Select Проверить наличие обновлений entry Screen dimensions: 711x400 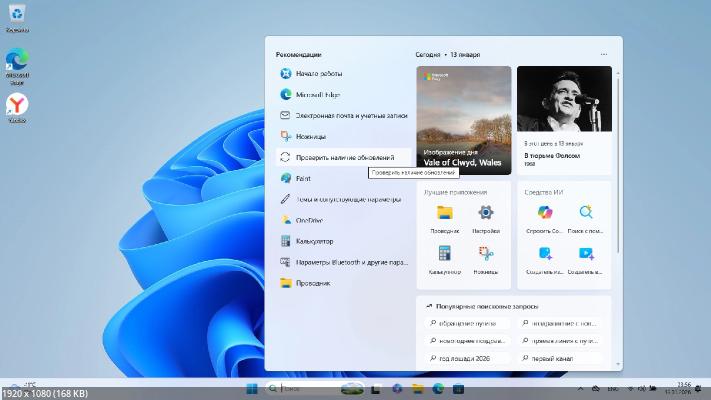(344, 157)
